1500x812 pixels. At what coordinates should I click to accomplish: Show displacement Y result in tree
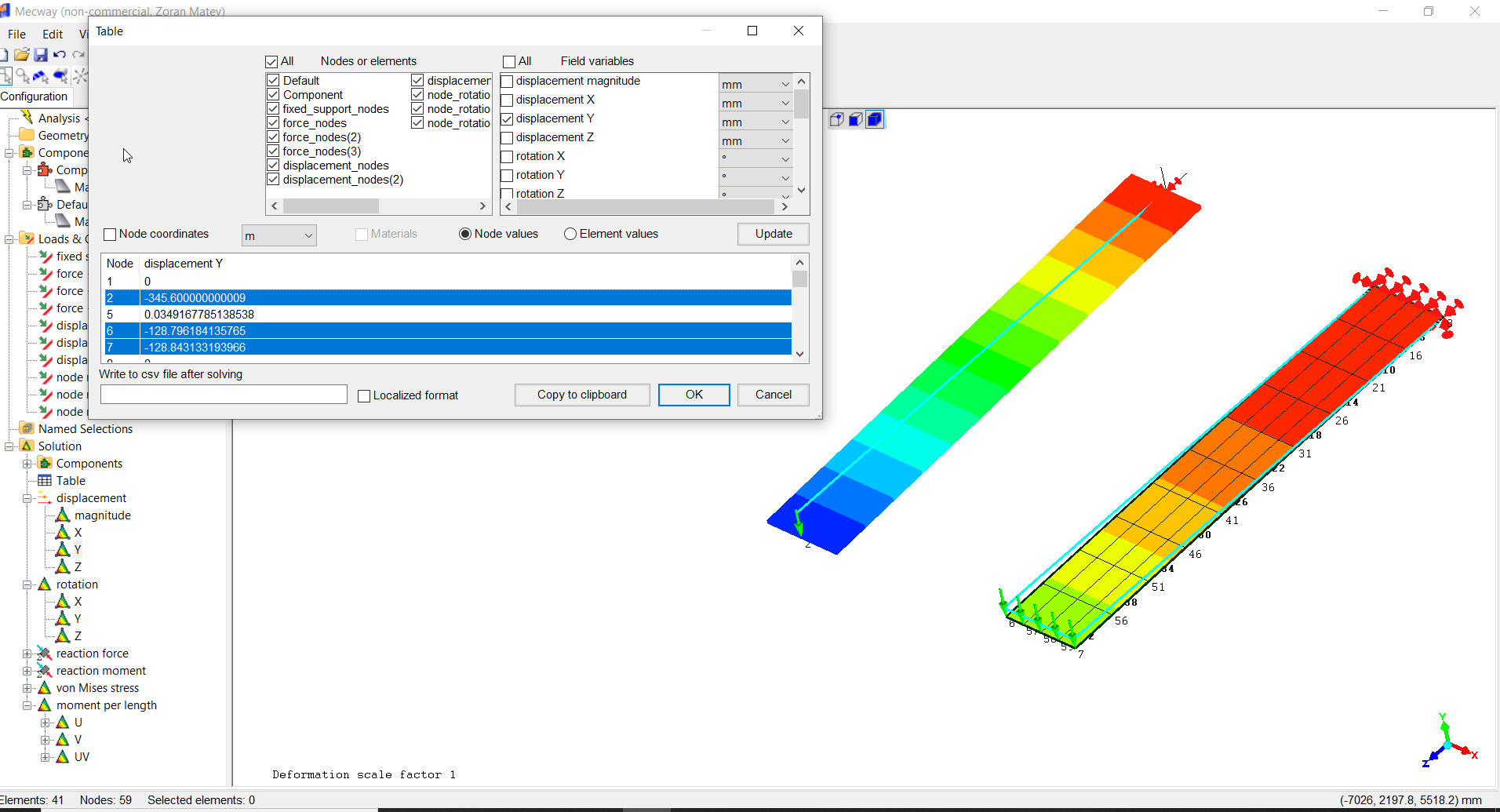point(78,550)
